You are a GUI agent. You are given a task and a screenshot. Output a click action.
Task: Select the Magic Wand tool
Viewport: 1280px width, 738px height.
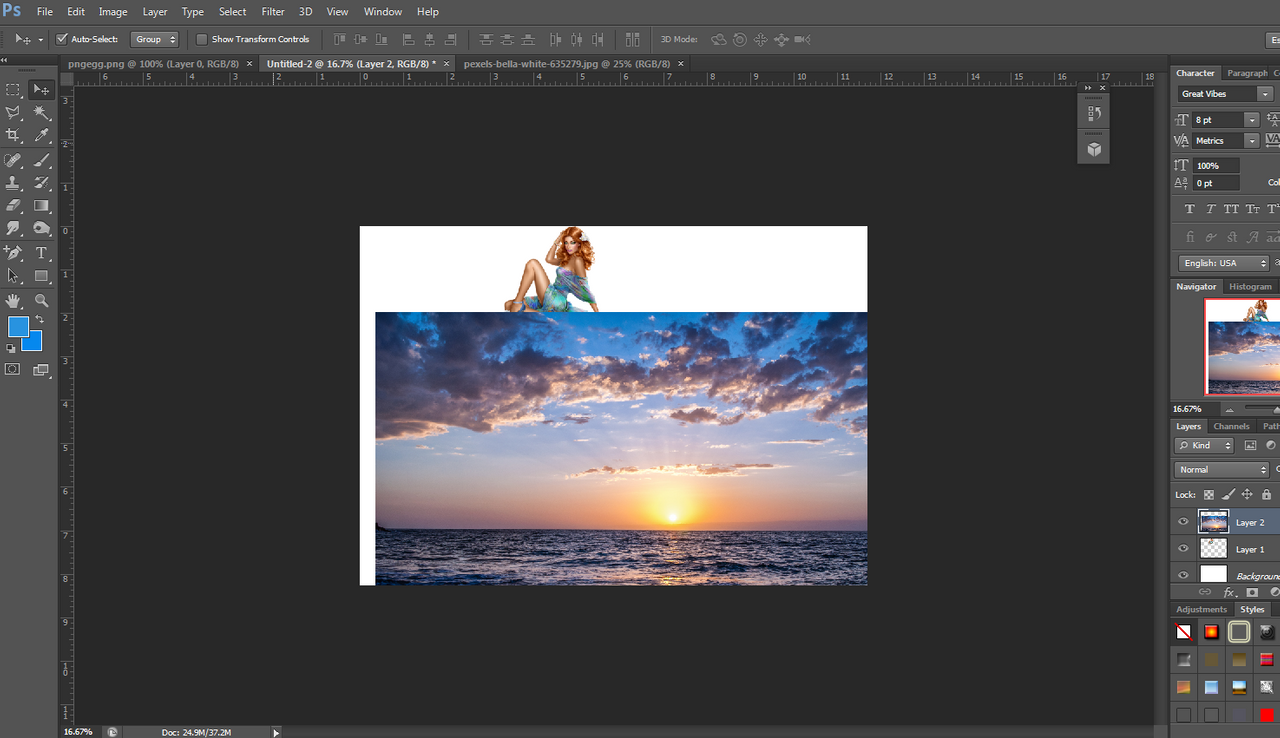pyautogui.click(x=42, y=113)
